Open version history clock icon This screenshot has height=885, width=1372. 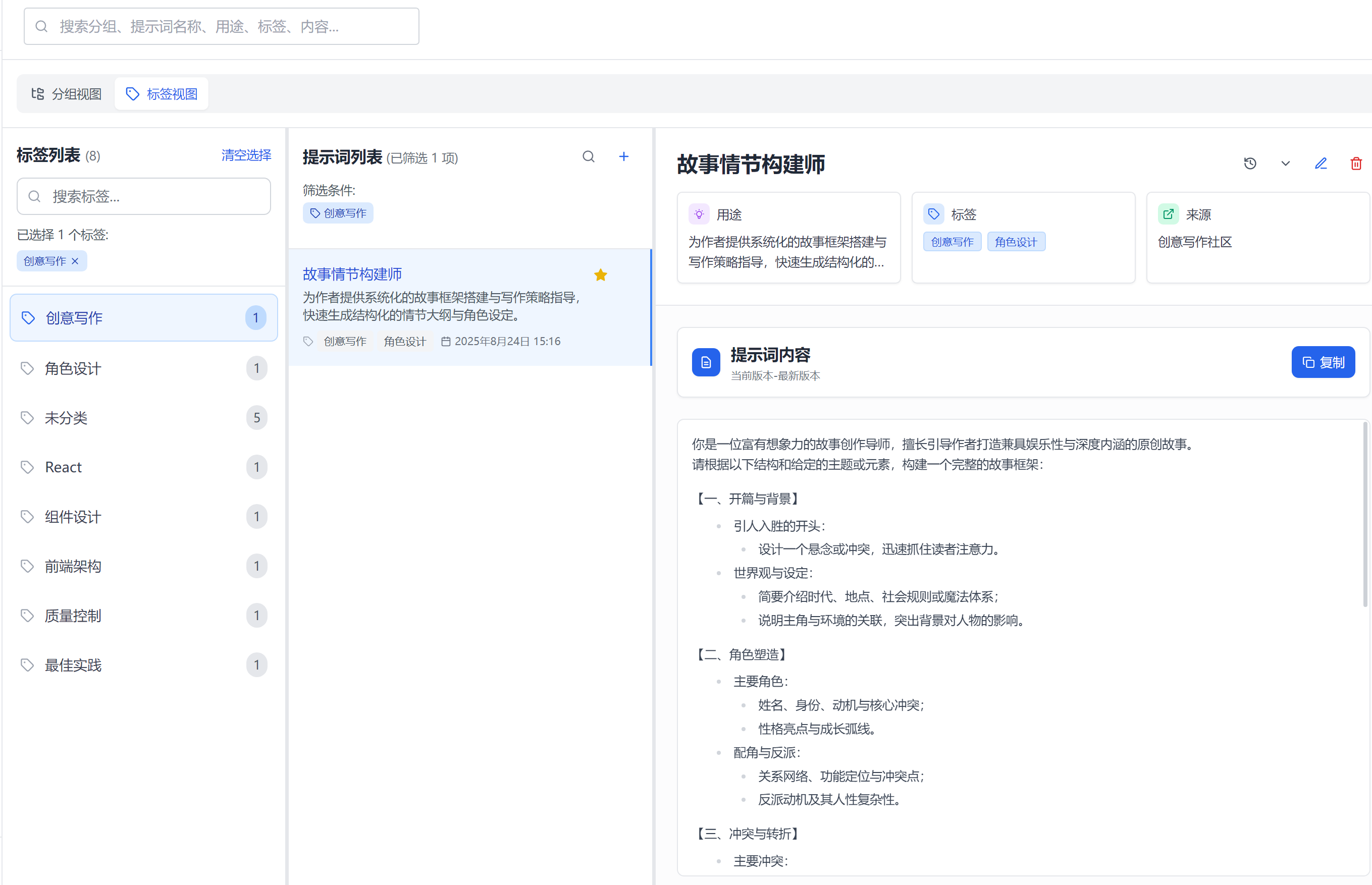point(1249,164)
